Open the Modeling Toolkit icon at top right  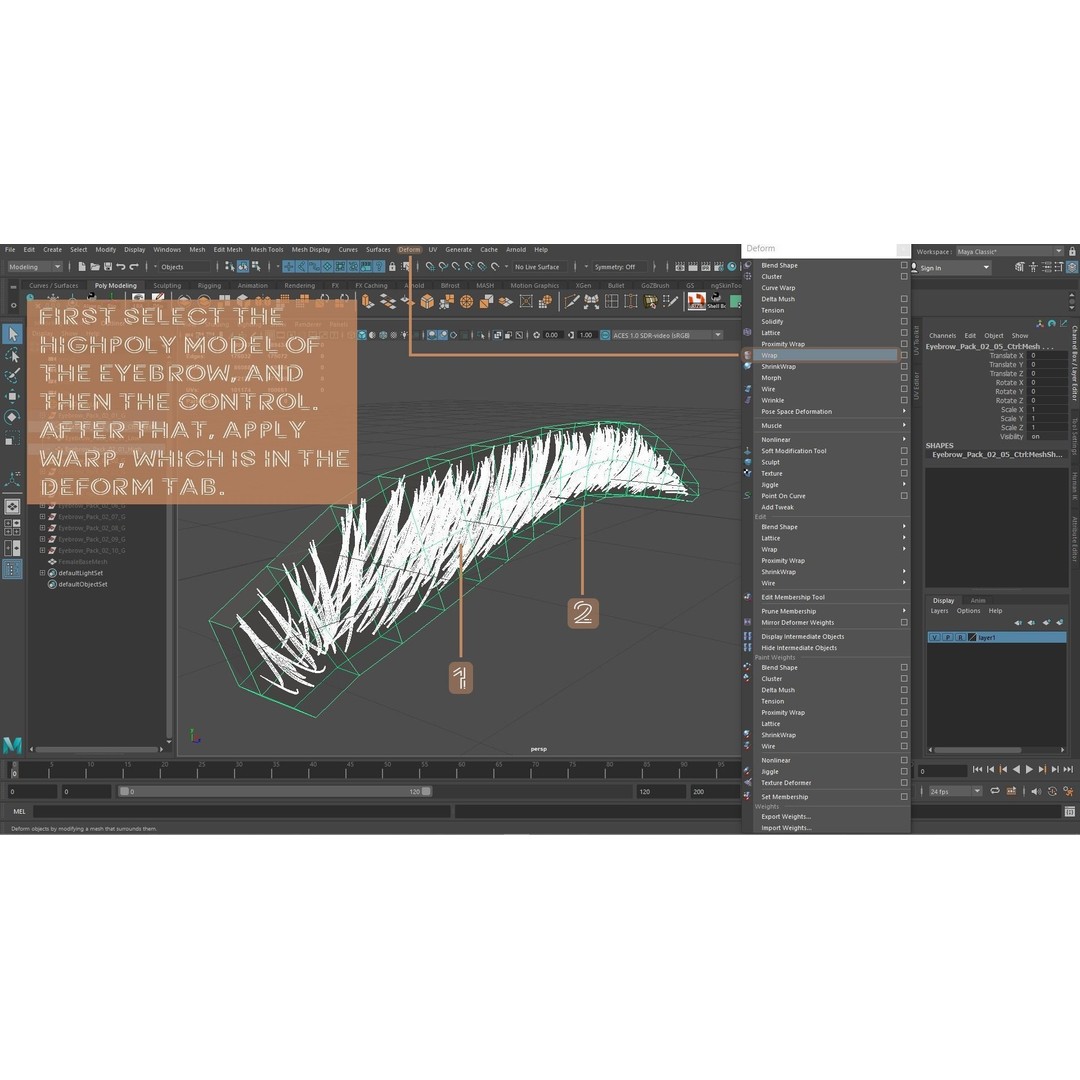[1019, 267]
